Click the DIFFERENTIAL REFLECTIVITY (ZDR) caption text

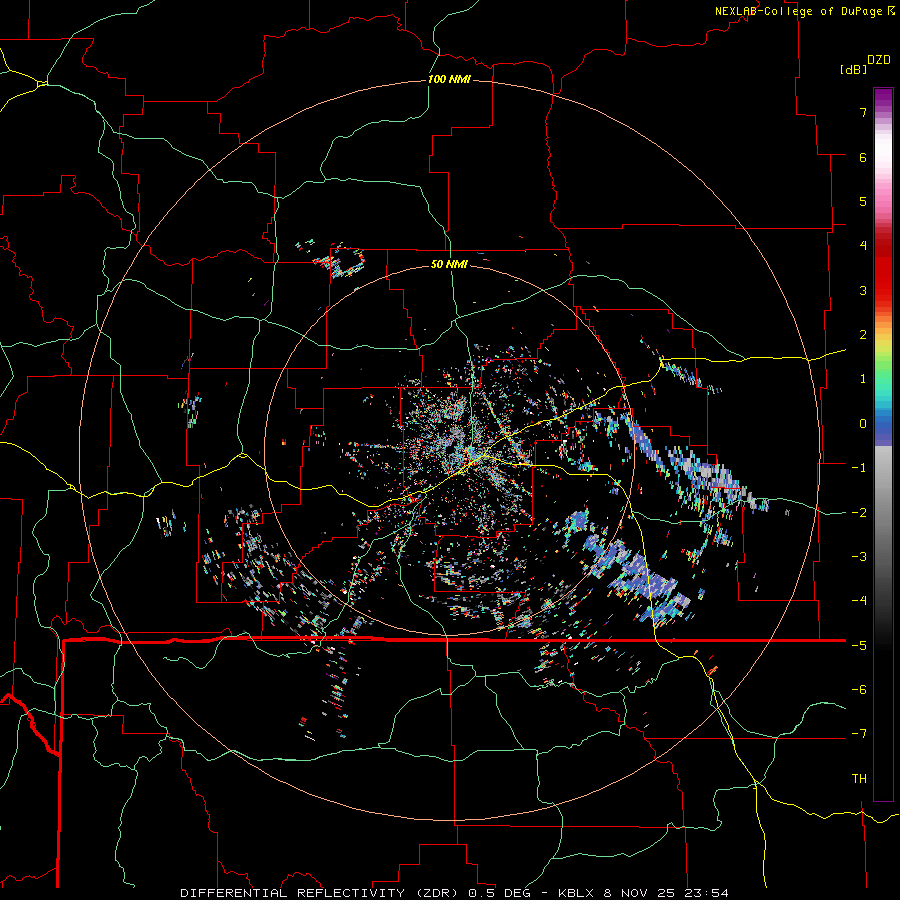click(x=321, y=893)
